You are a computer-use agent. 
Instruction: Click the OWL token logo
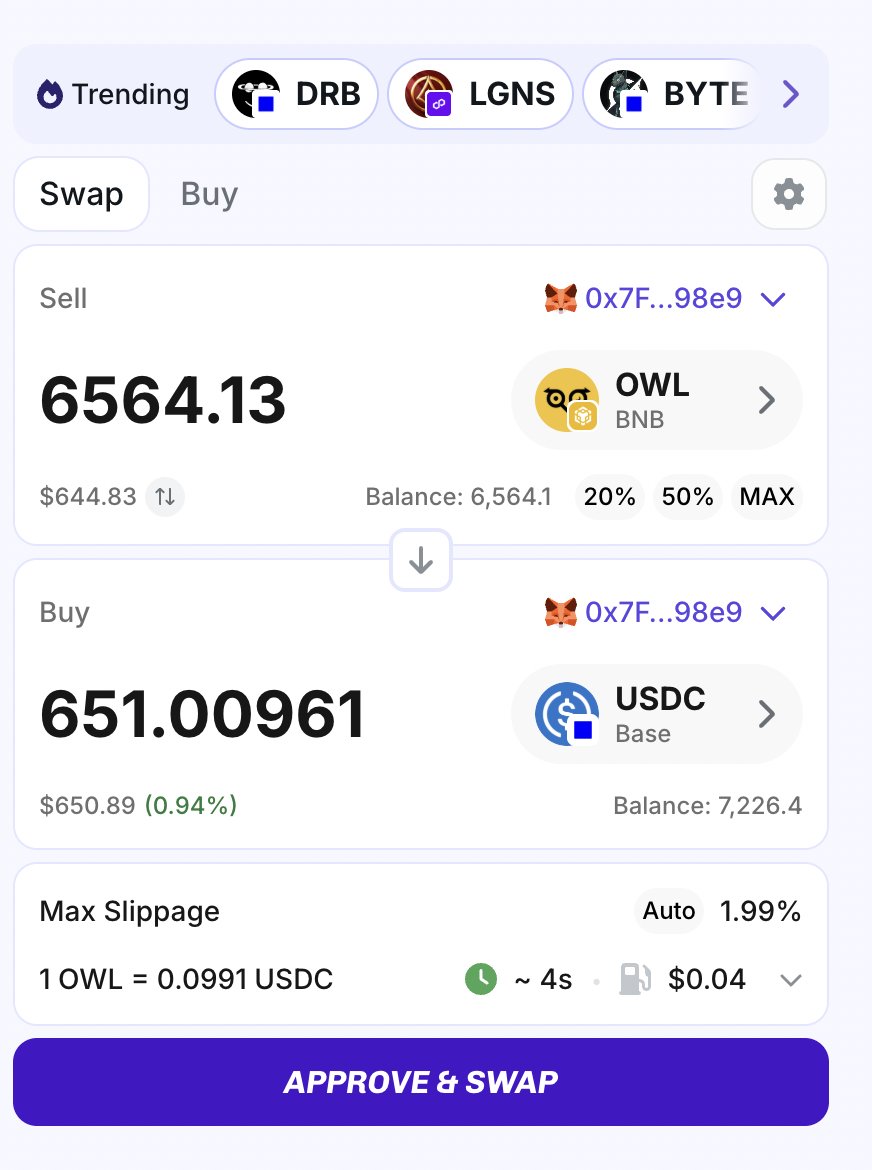tap(567, 400)
